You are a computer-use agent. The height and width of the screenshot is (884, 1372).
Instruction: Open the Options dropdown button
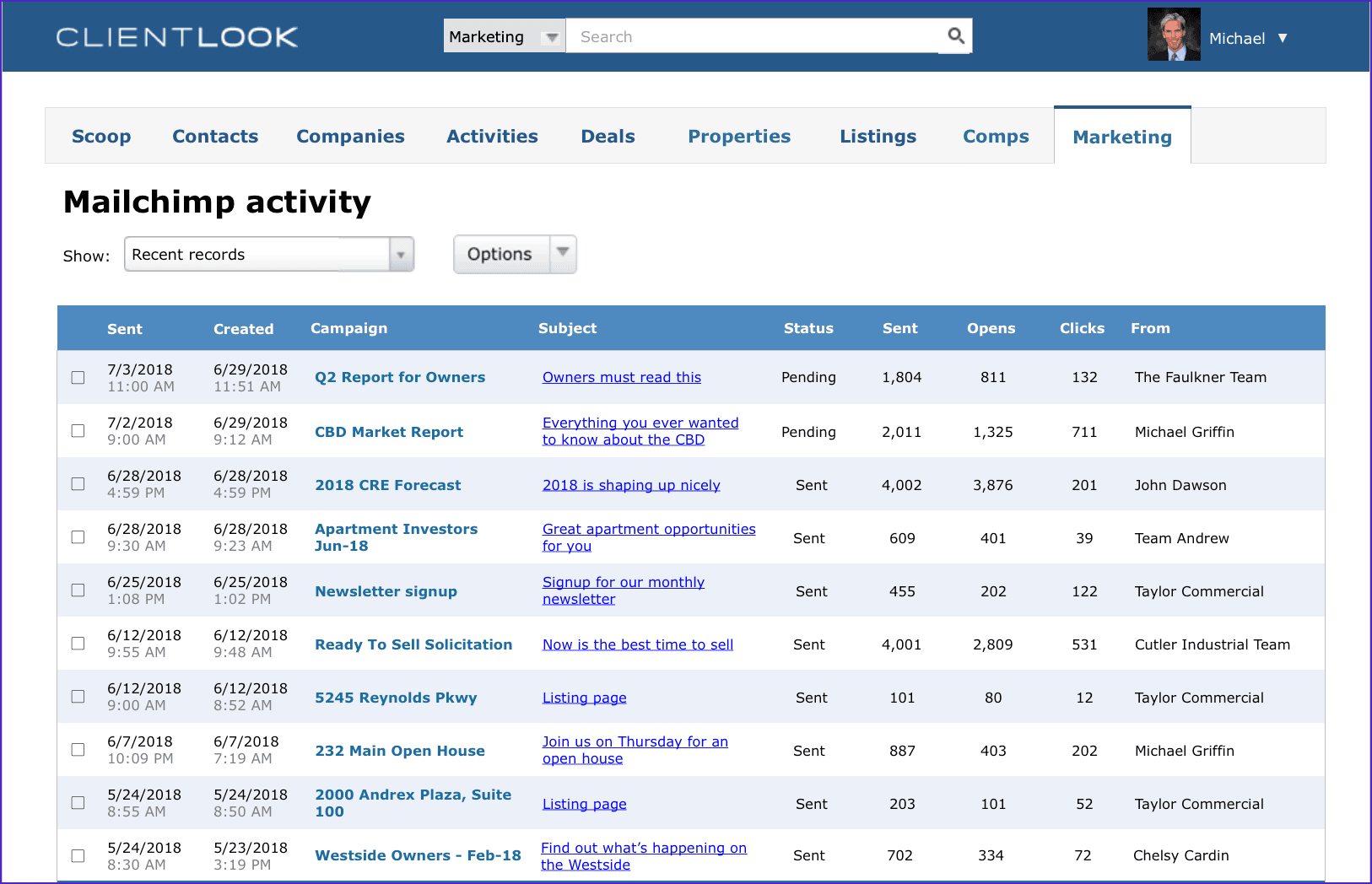click(515, 254)
